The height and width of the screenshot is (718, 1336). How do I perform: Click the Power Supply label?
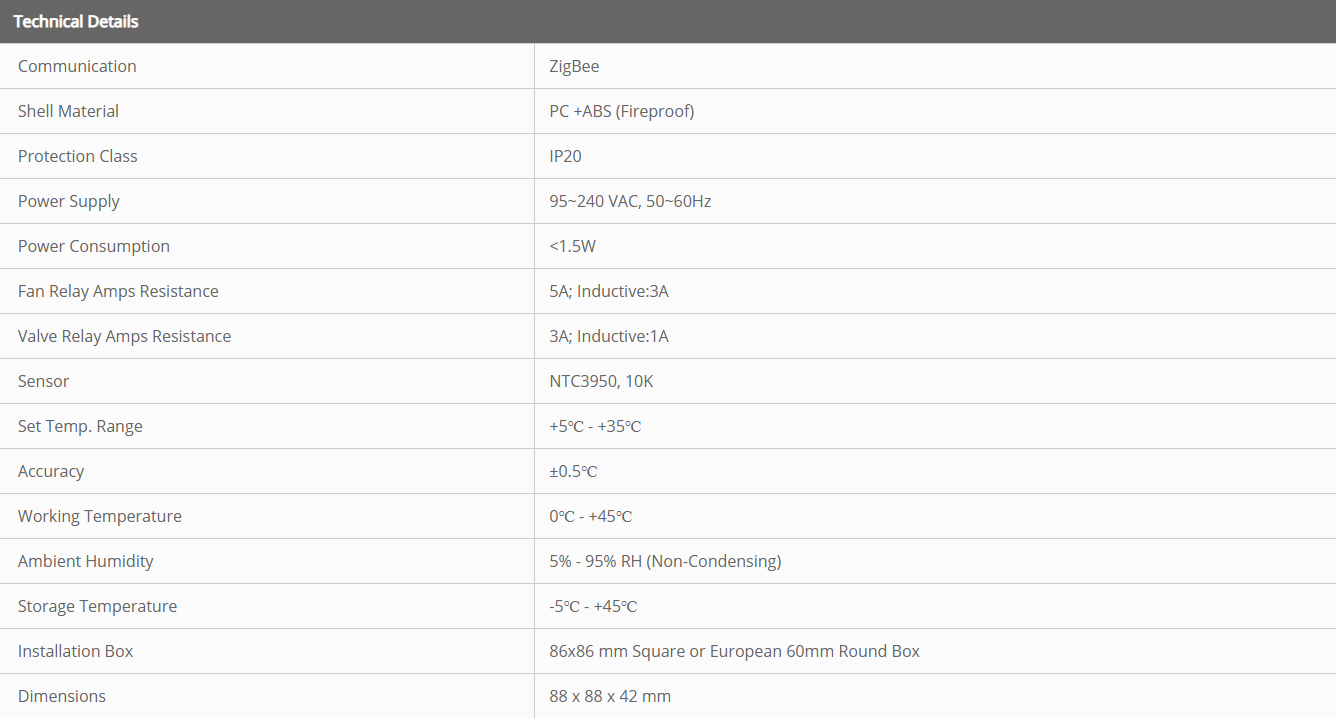(68, 201)
